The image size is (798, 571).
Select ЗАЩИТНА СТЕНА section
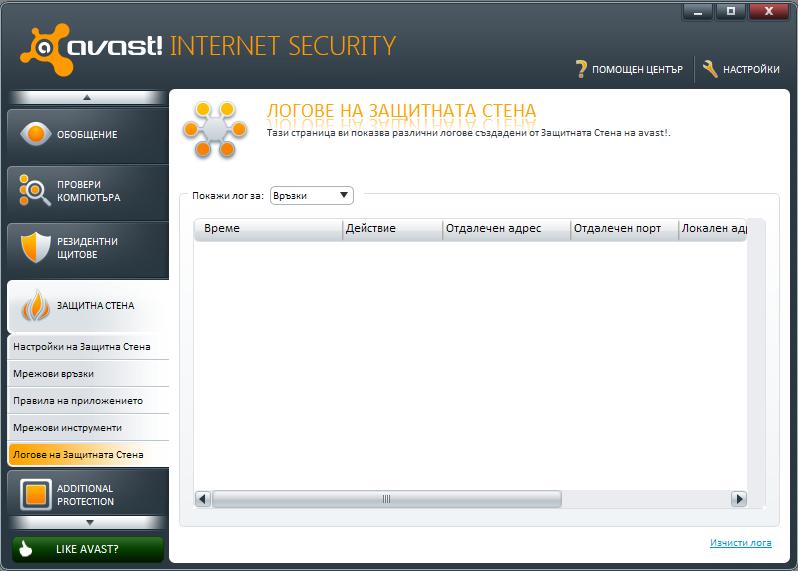click(x=88, y=306)
